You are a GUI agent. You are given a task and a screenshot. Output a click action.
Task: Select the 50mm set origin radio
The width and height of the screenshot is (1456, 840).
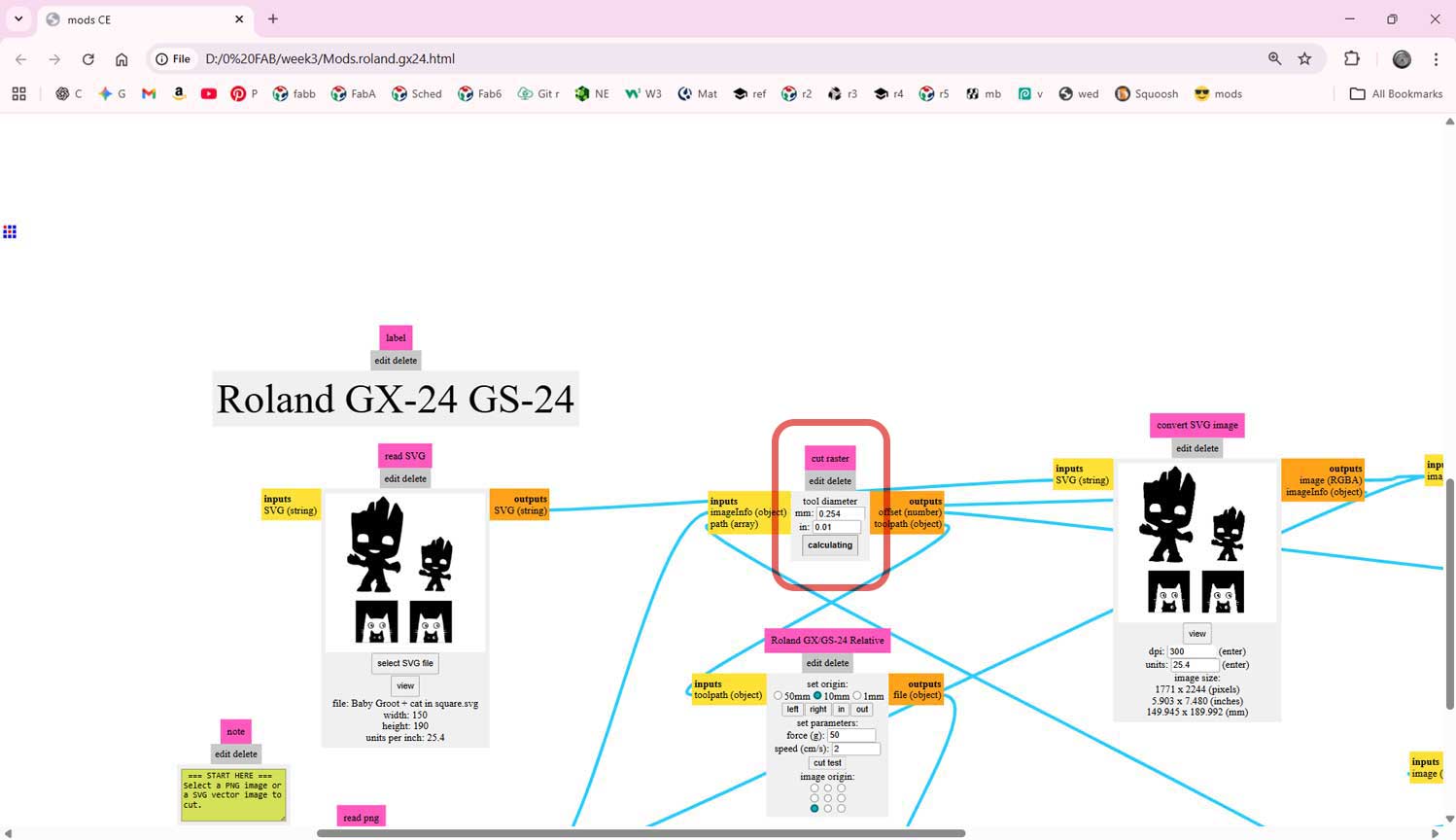point(778,696)
